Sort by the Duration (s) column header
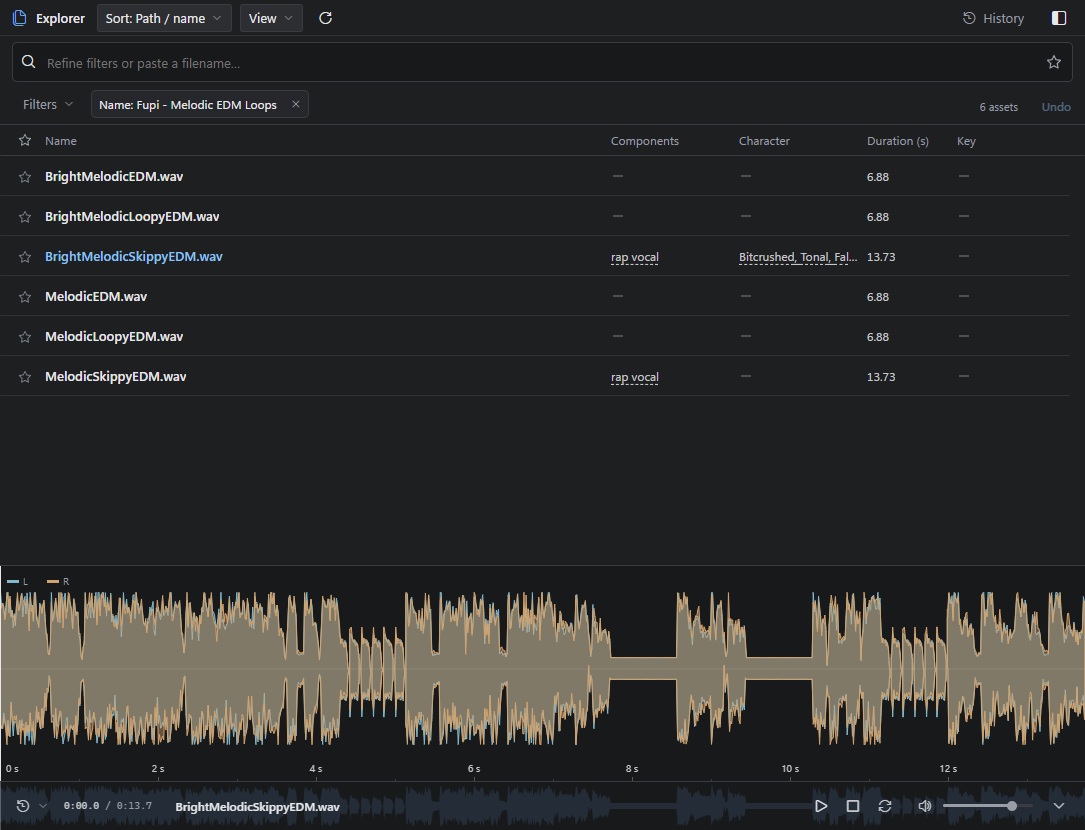 pyautogui.click(x=897, y=141)
